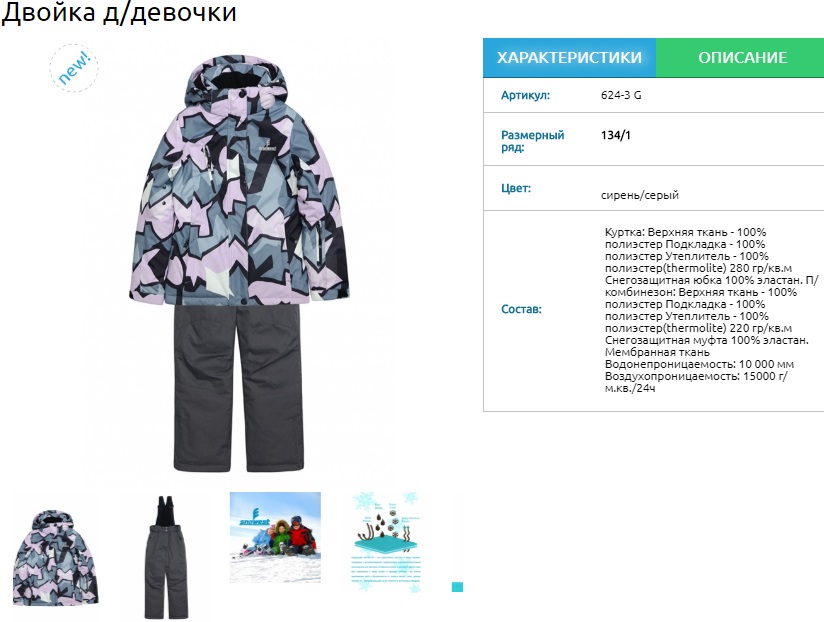Click the Состав label
This screenshot has height=622, width=824.
[x=521, y=309]
